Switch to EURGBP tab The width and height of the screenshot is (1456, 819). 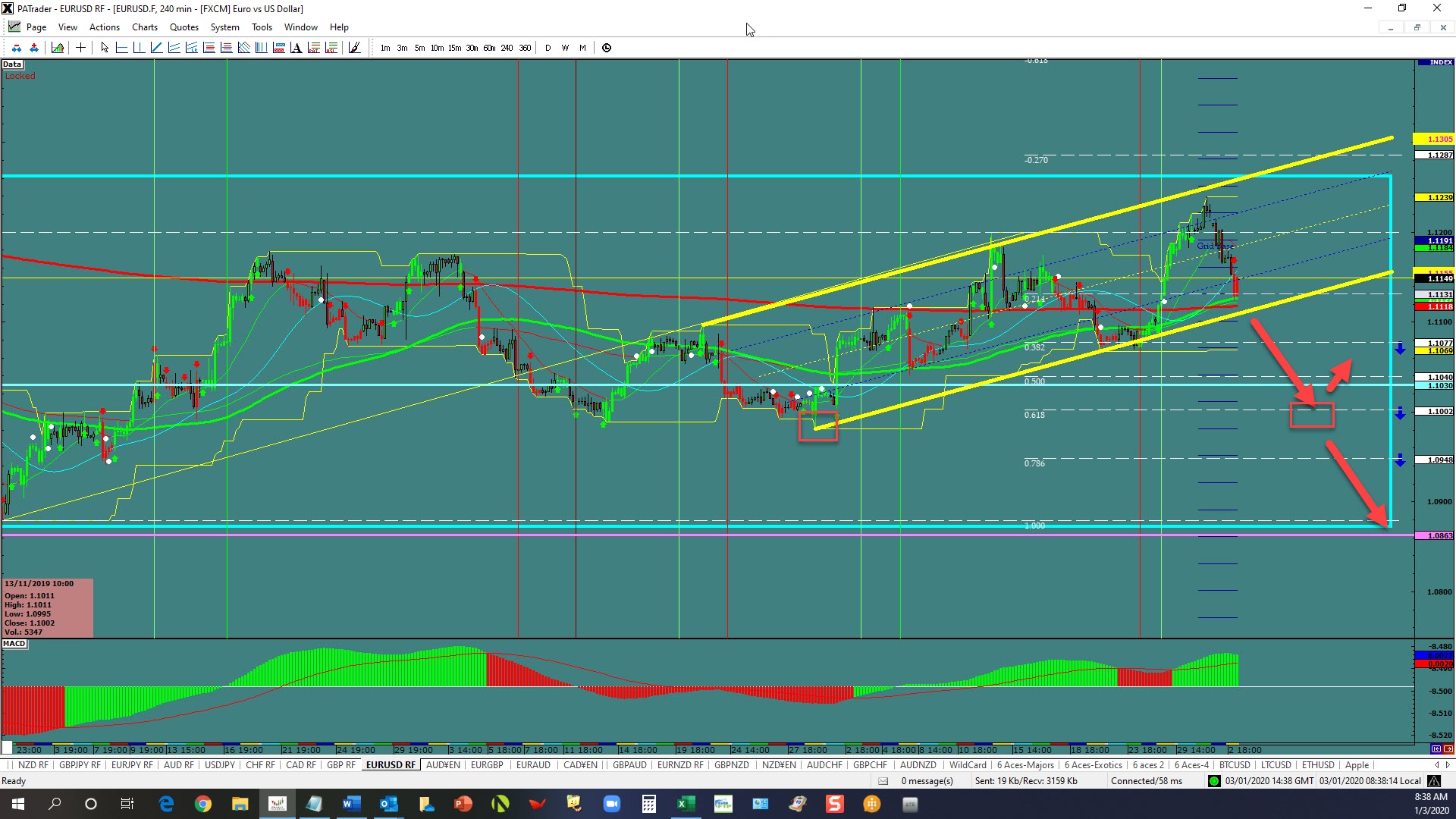(x=487, y=765)
